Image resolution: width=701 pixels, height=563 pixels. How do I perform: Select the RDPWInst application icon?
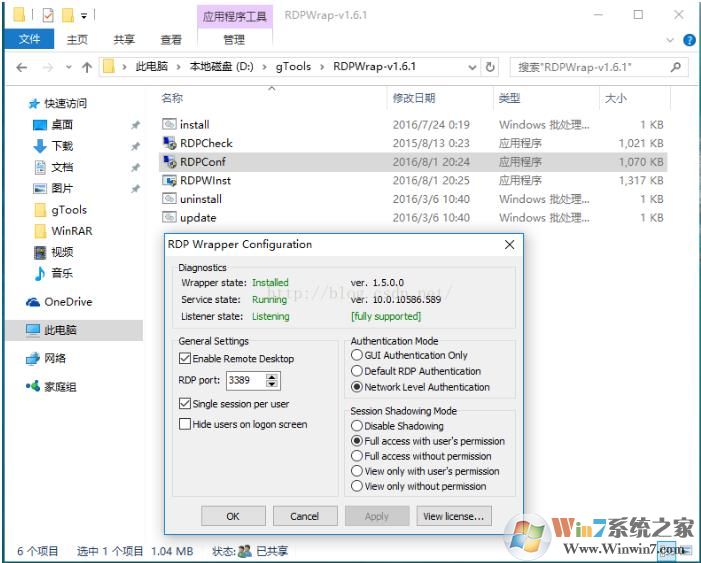click(169, 181)
